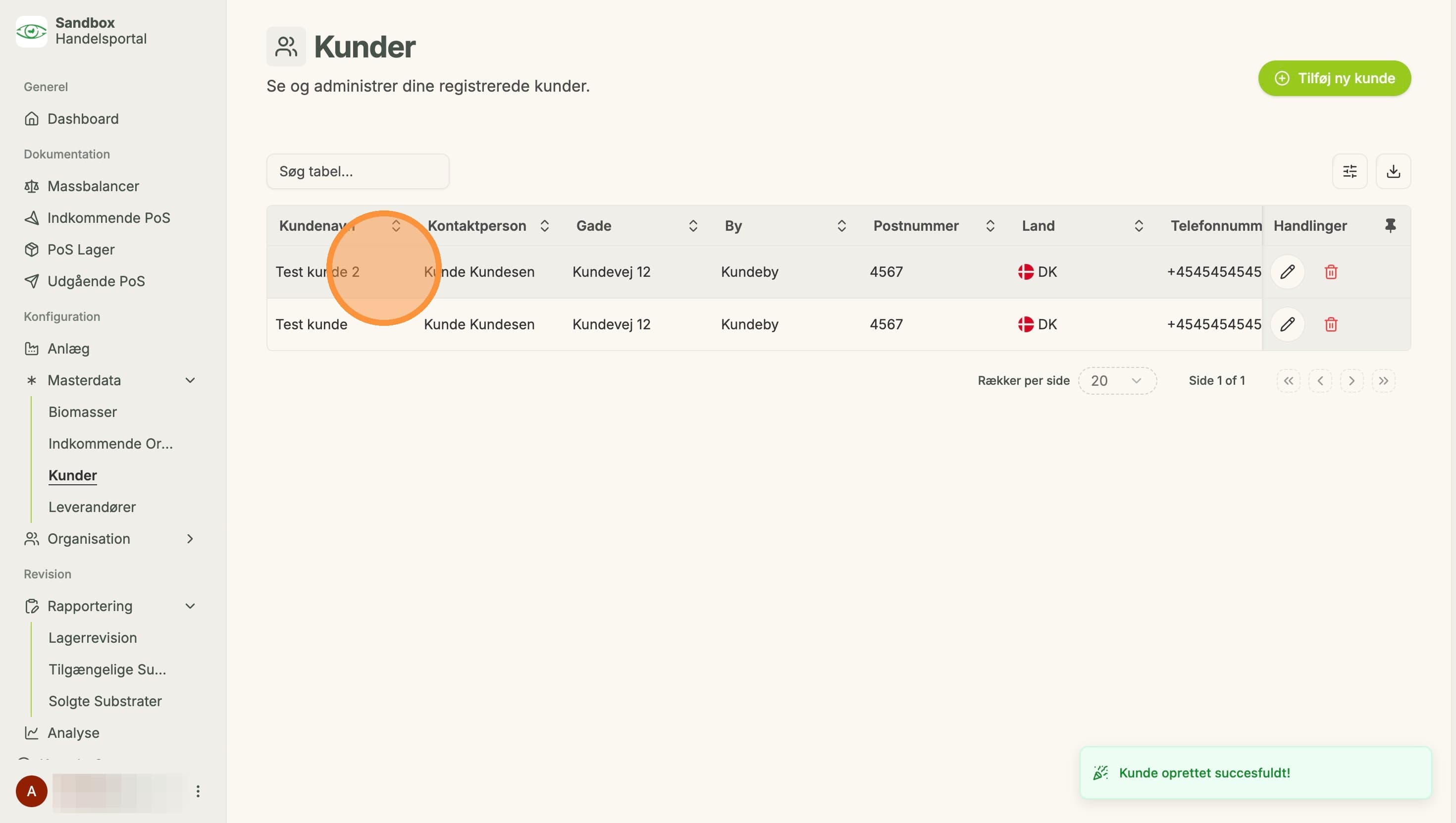Image resolution: width=1456 pixels, height=823 pixels.
Task: Go to the last page of results
Action: 1383,380
